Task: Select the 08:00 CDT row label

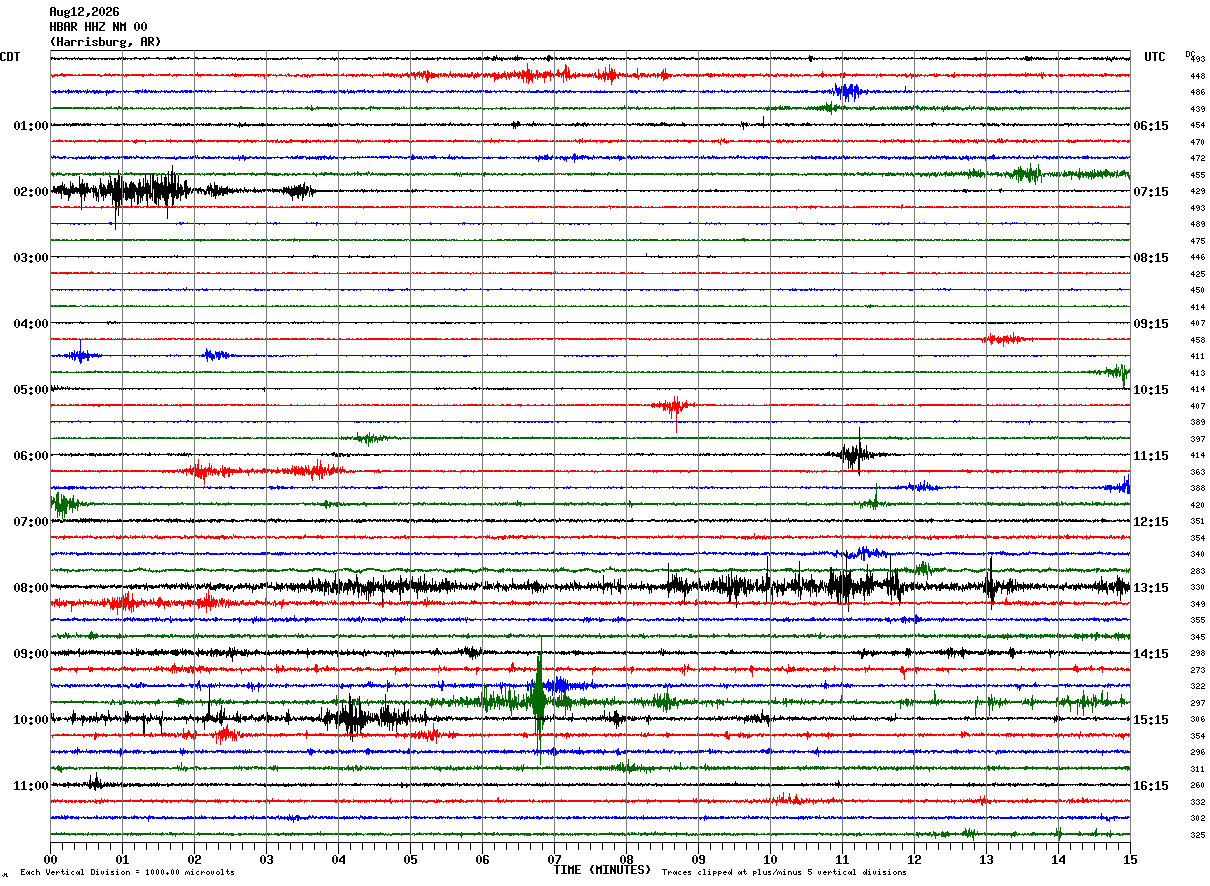Action: point(31,588)
